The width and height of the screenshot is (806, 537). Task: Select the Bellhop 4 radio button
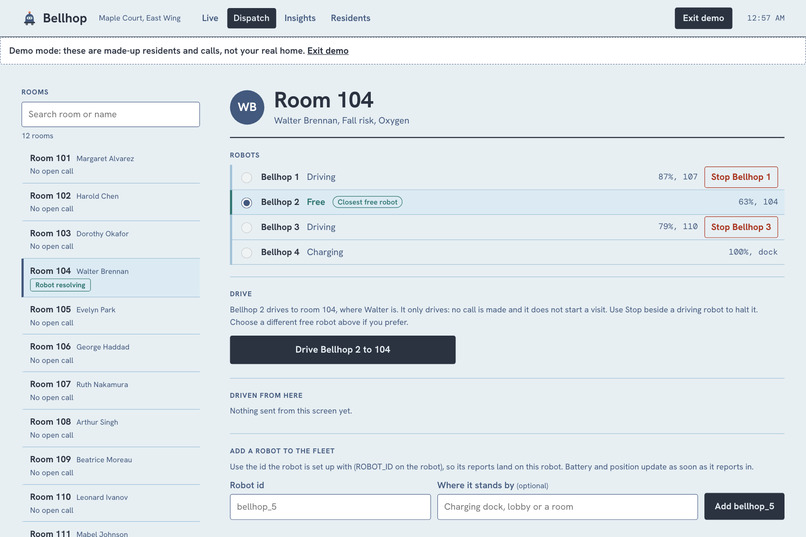pyautogui.click(x=247, y=252)
